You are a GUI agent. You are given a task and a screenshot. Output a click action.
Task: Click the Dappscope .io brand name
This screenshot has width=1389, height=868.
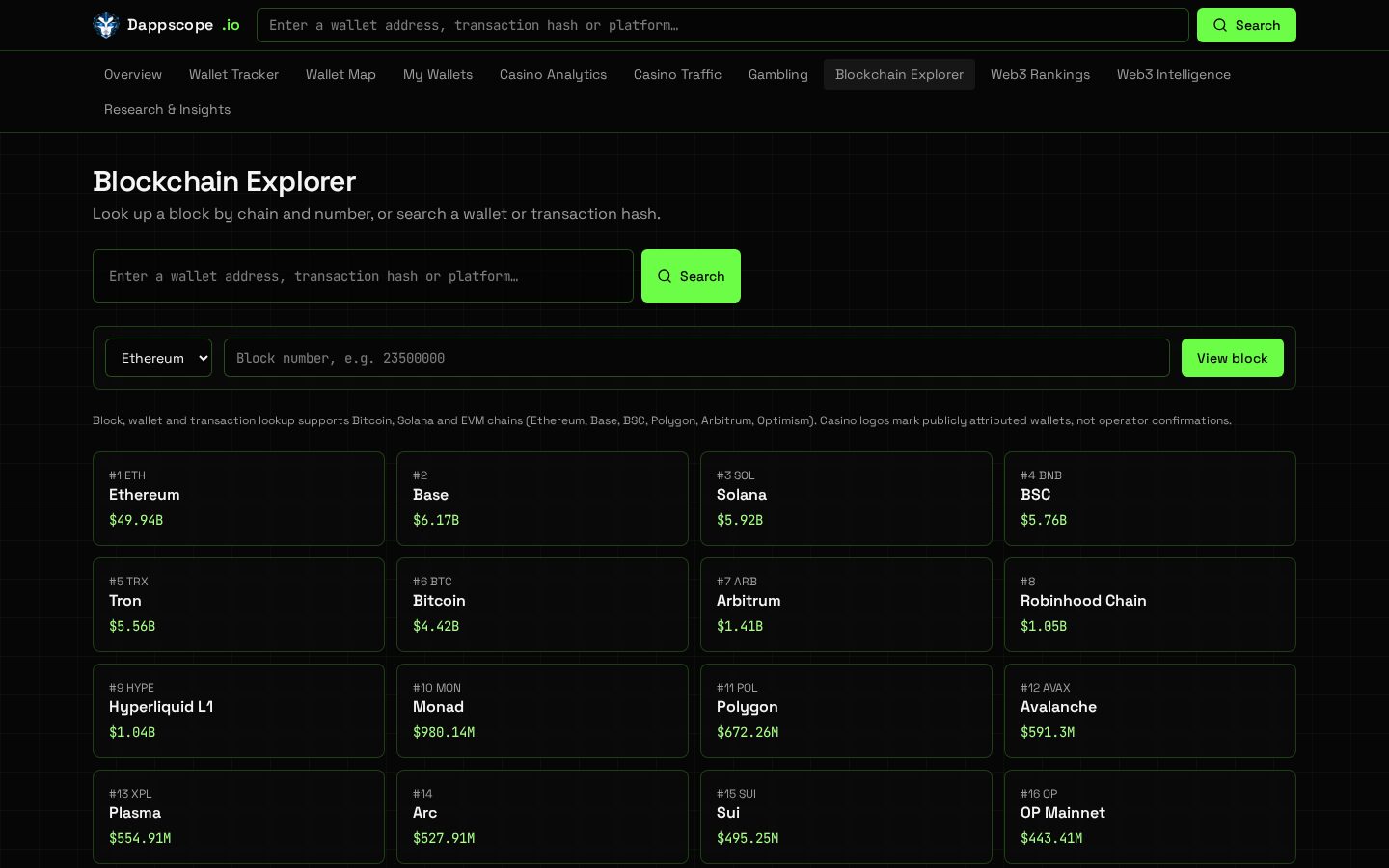point(183,25)
